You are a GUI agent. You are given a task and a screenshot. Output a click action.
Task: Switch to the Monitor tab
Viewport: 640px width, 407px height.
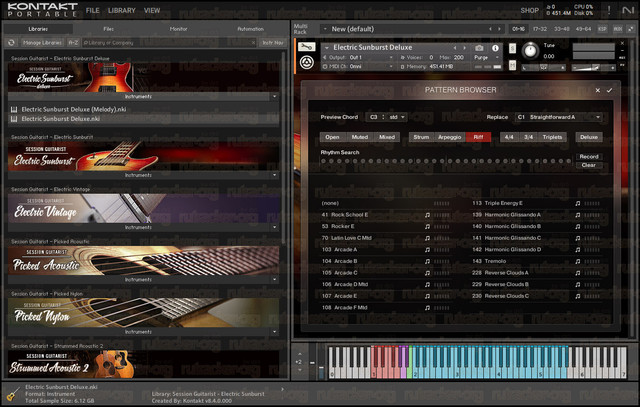pos(178,29)
